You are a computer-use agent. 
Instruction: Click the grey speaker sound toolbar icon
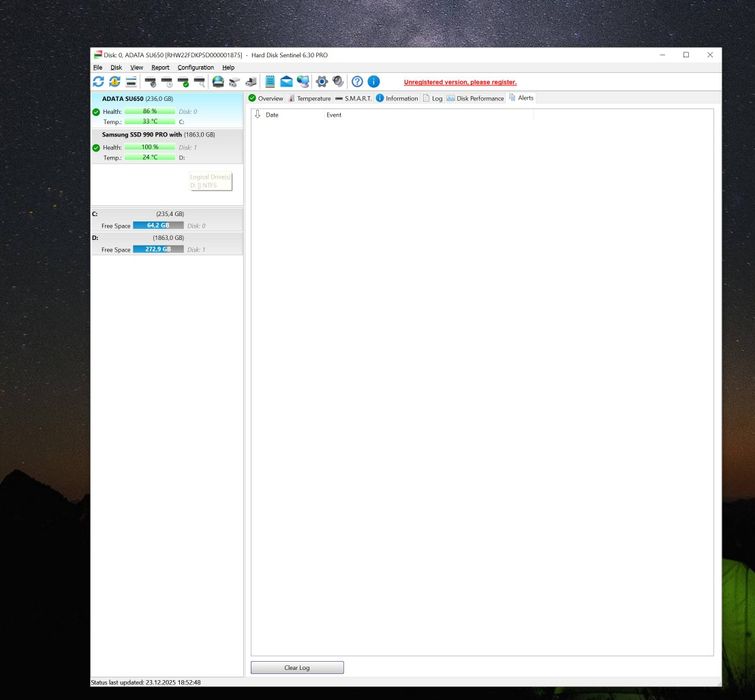338,81
